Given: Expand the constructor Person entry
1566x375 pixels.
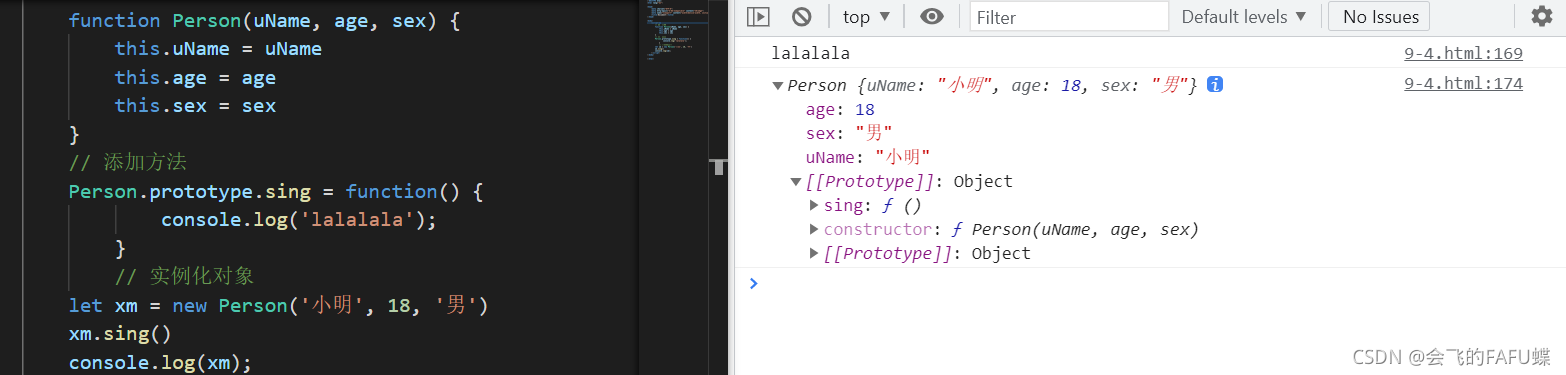Looking at the screenshot, I should (814, 229).
